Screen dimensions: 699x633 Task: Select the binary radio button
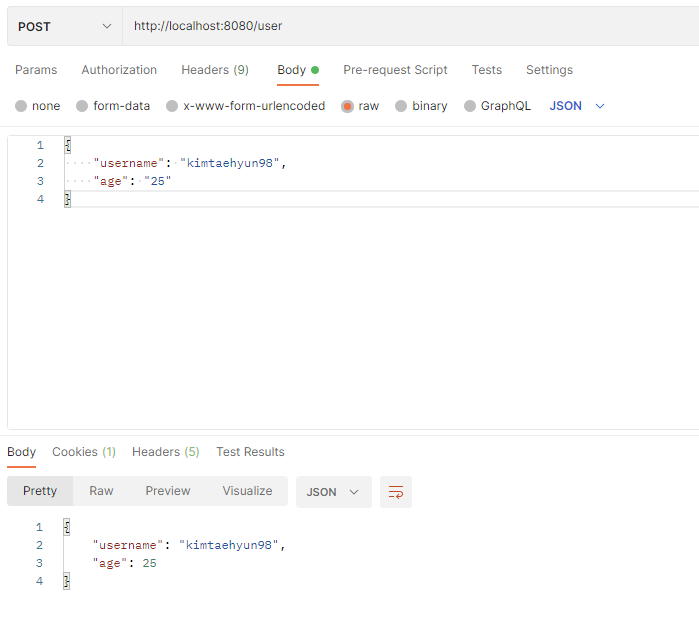[x=401, y=106]
